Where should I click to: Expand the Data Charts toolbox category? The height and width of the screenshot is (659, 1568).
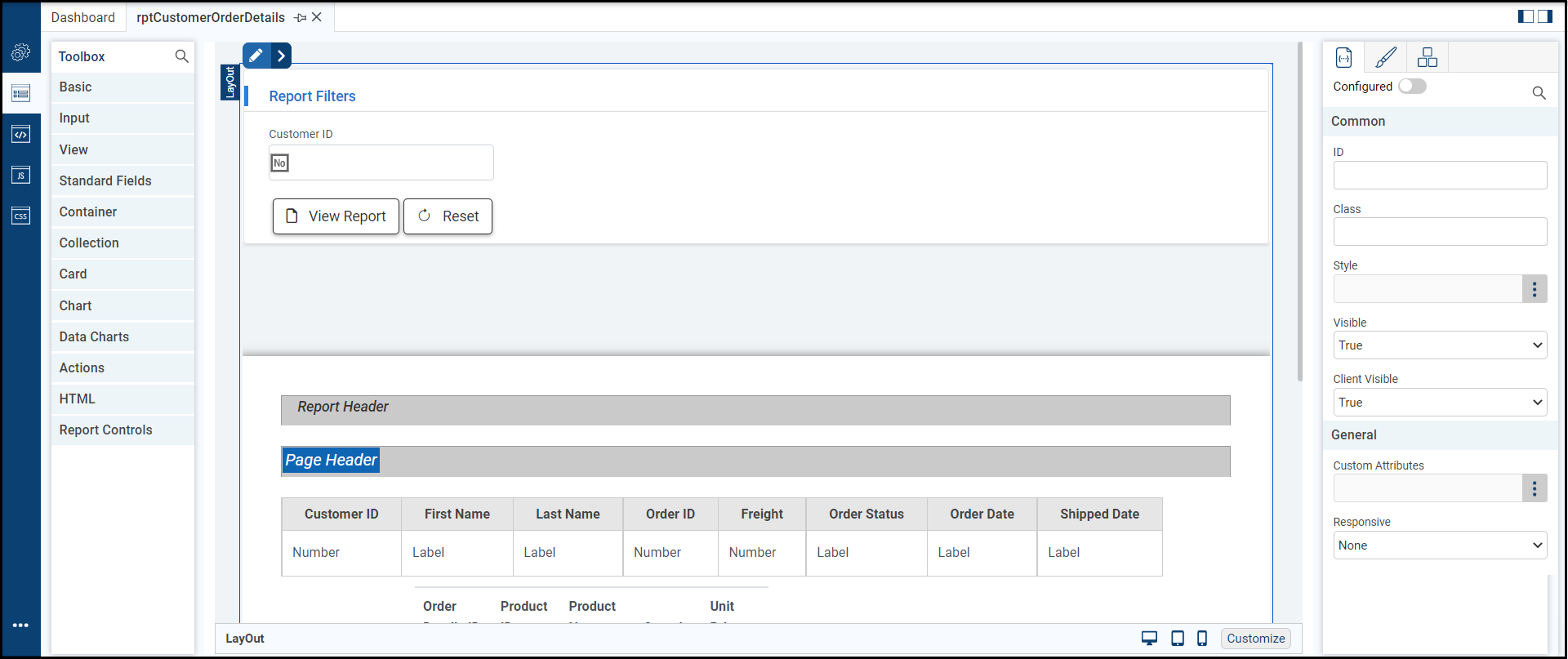tap(122, 336)
